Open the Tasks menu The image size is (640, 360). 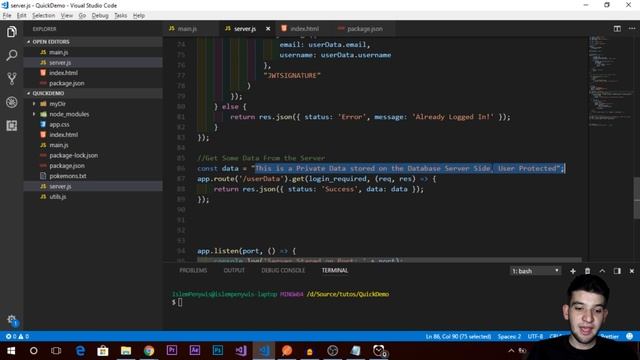pyautogui.click(x=120, y=16)
